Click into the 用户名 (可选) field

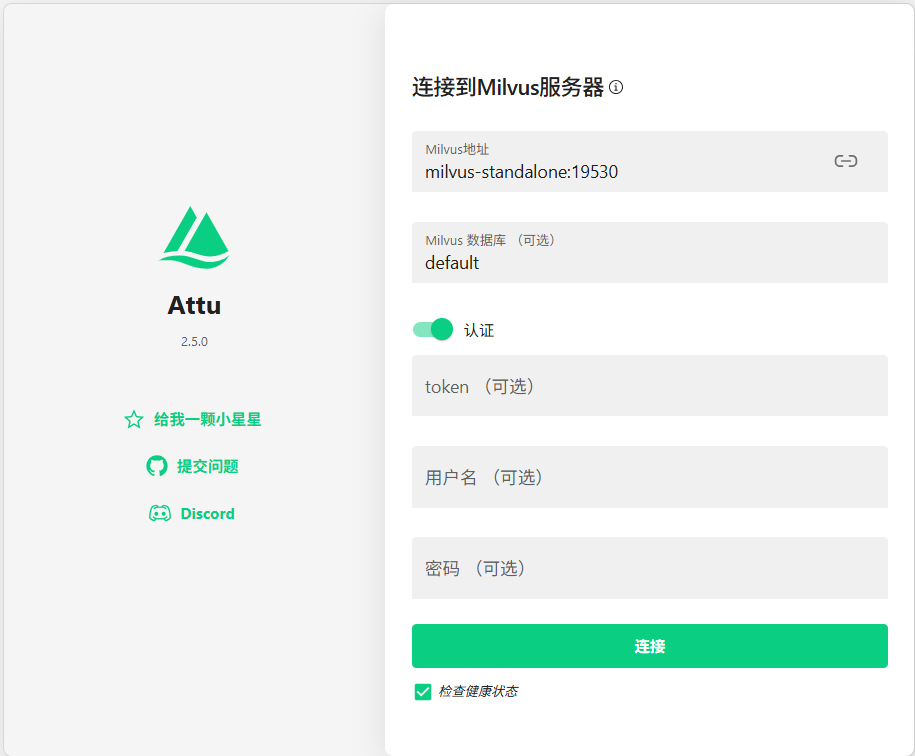(x=649, y=477)
